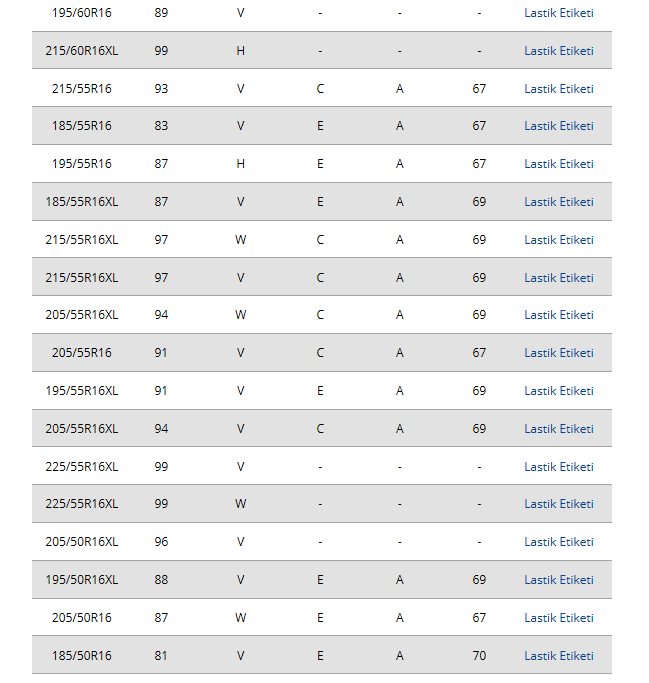Click Lastik Etiketi in the 205/50R16XL row
The height and width of the screenshot is (683, 649).
point(558,542)
